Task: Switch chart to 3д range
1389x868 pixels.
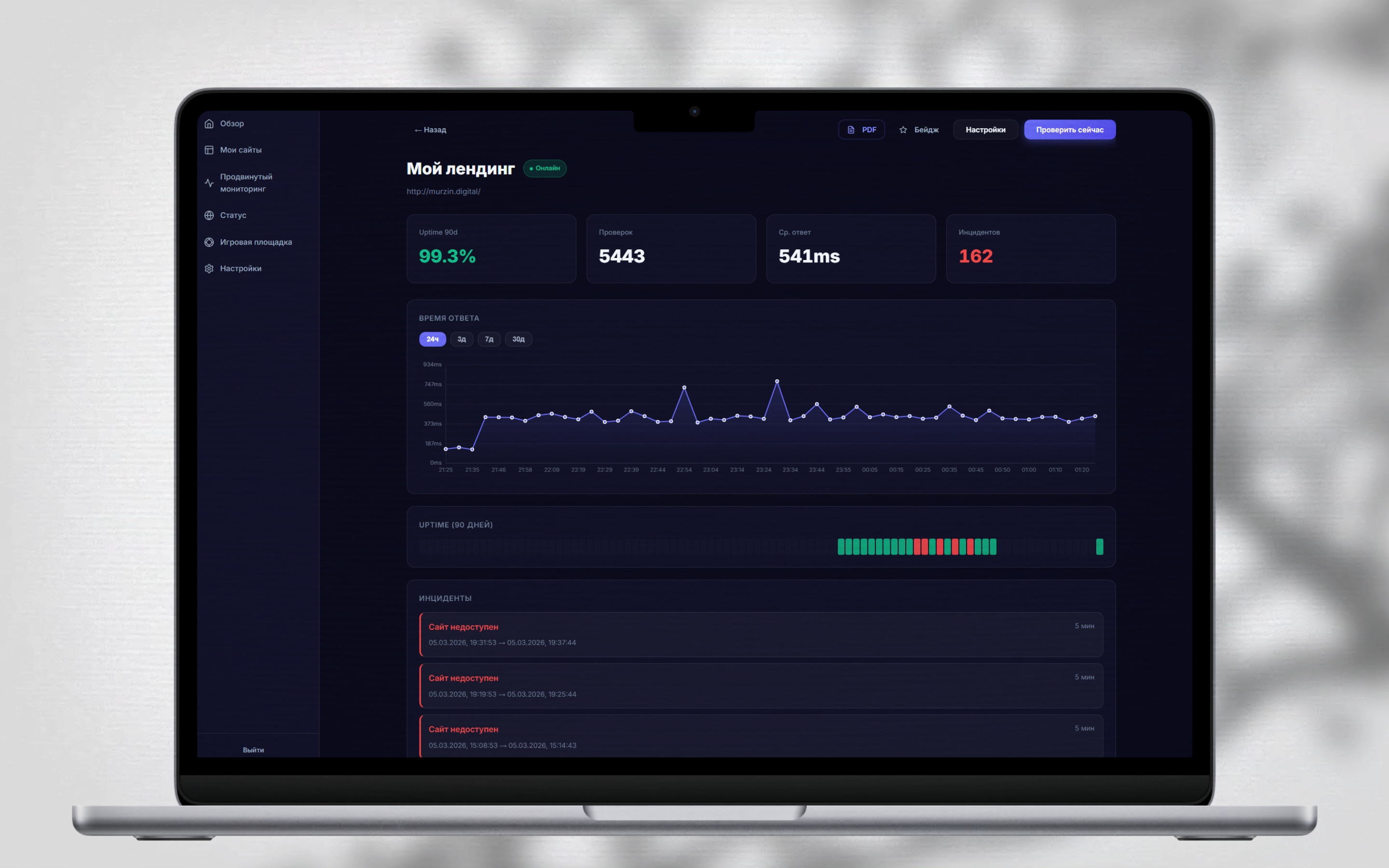Action: (462, 339)
